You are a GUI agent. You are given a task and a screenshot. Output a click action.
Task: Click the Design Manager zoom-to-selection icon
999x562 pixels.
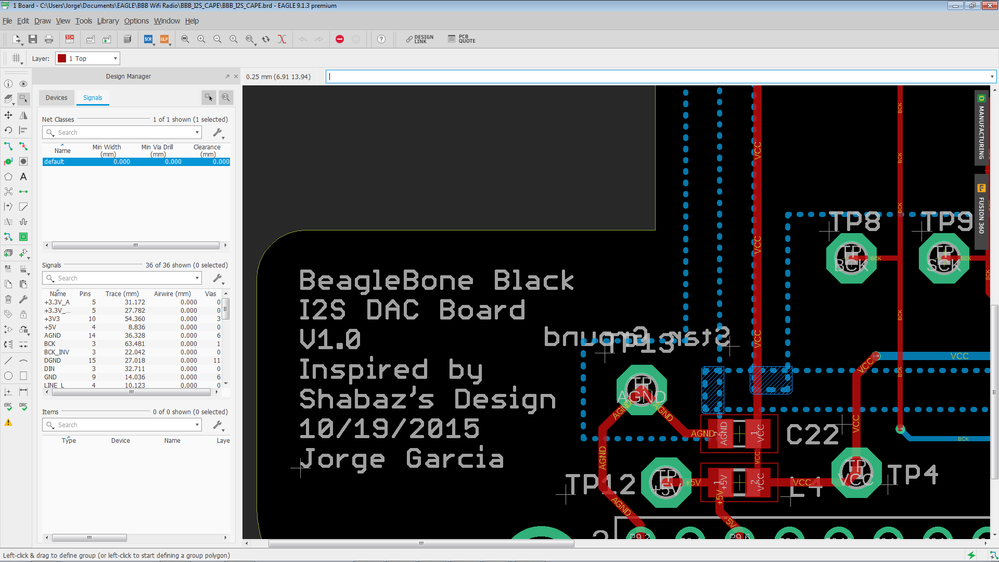click(x=226, y=97)
